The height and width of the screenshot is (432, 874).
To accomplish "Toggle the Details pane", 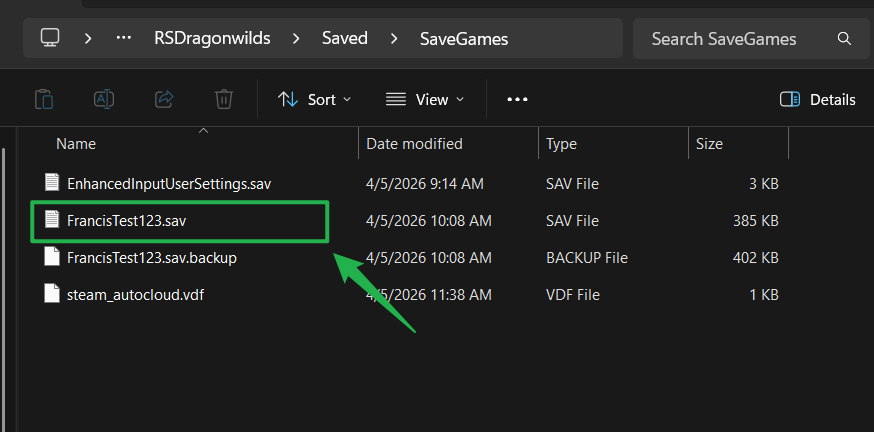I will point(817,99).
